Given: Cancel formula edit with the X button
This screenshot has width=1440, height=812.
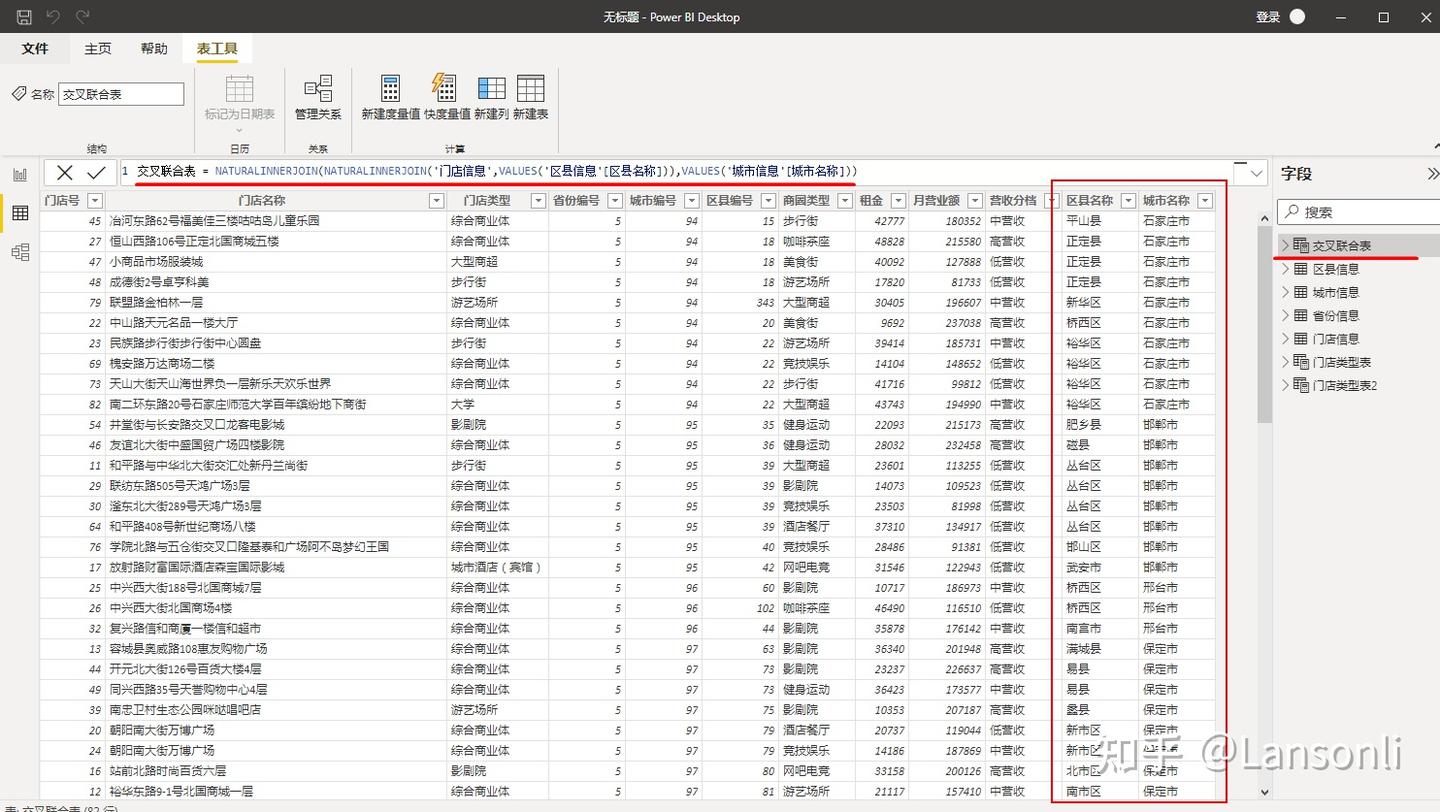Looking at the screenshot, I should (65, 172).
